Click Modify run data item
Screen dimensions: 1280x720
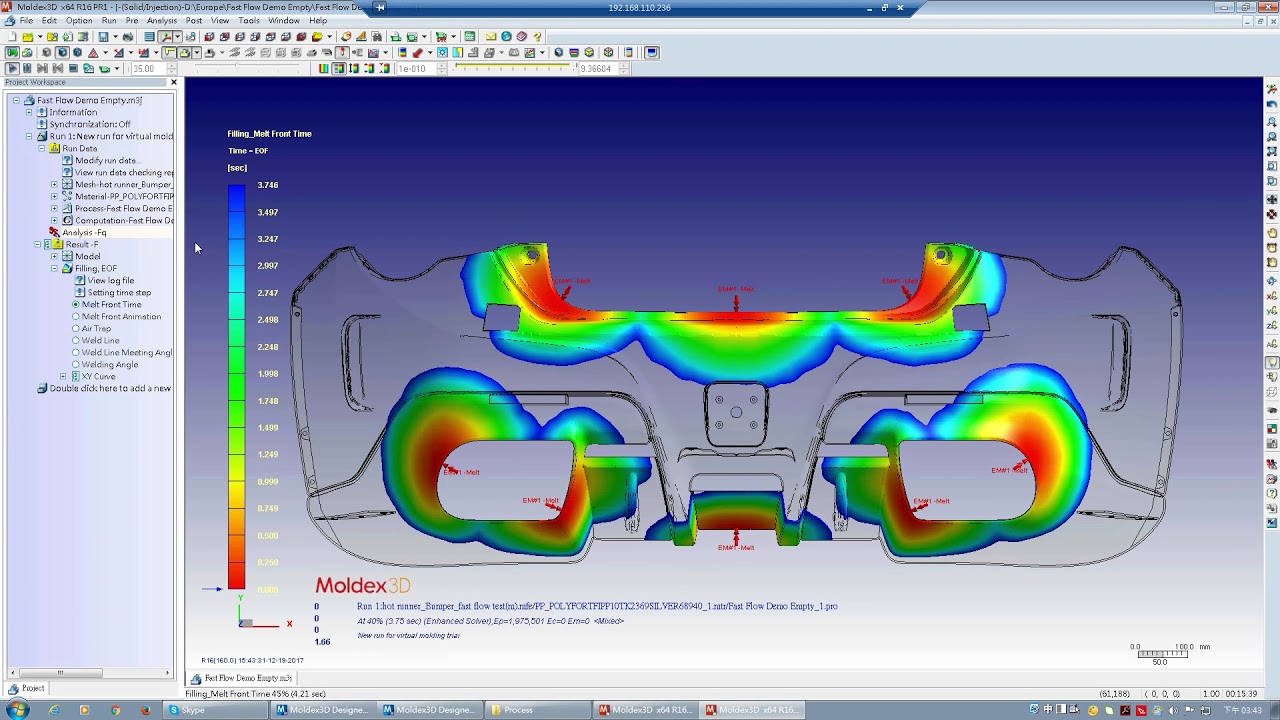(x=106, y=160)
